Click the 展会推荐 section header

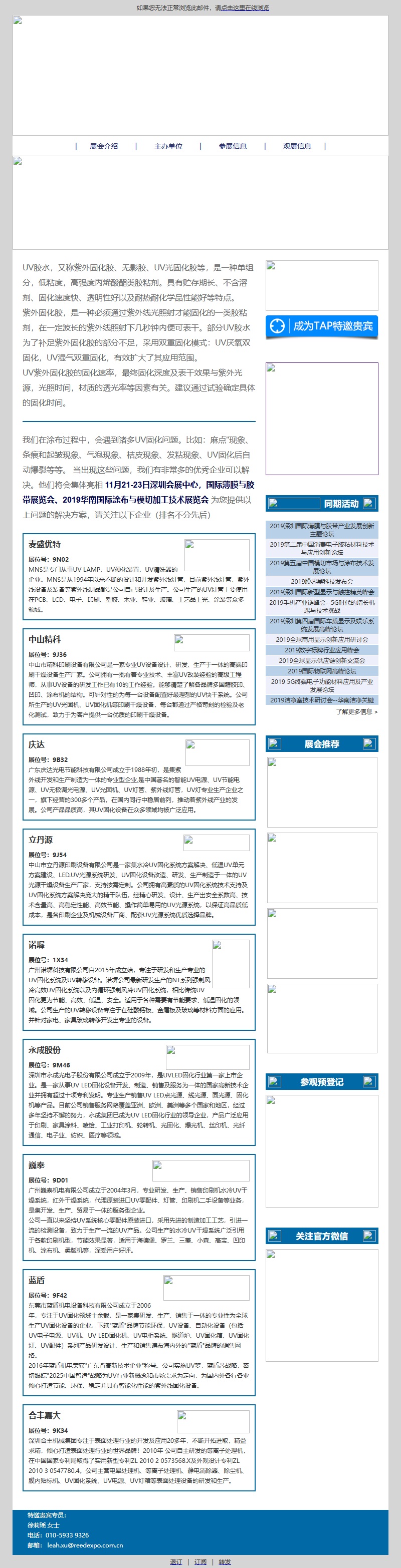point(322,744)
